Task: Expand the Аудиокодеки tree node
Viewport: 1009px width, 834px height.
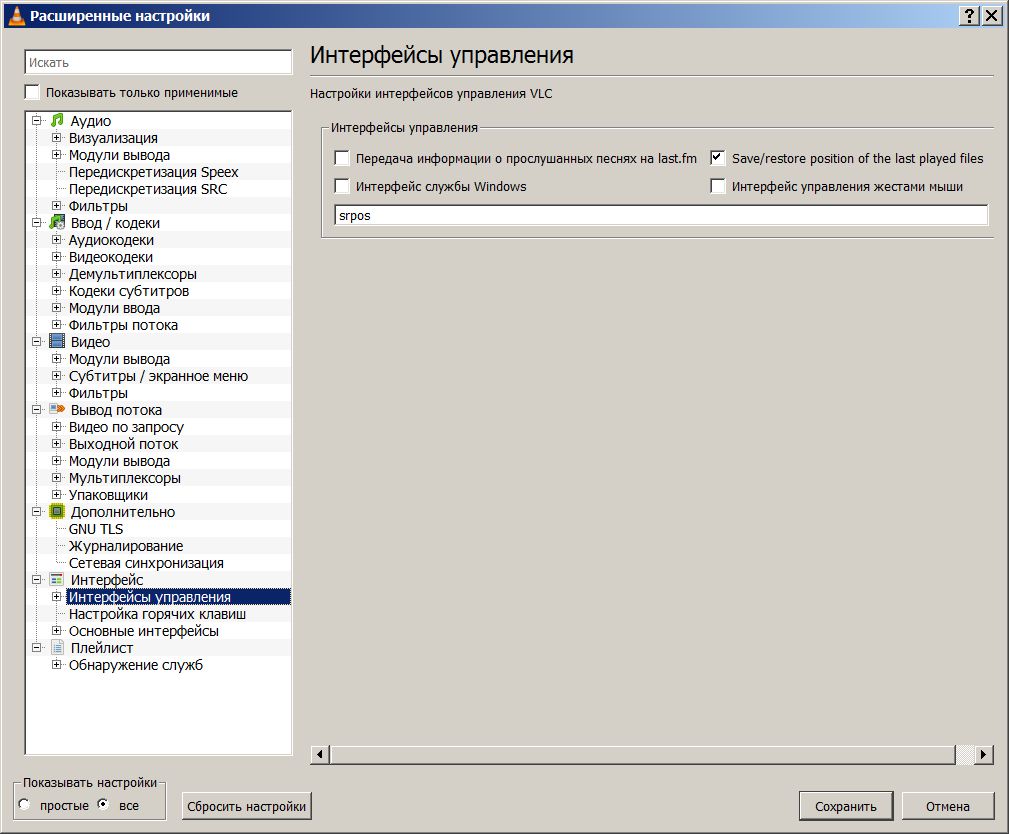Action: click(57, 239)
